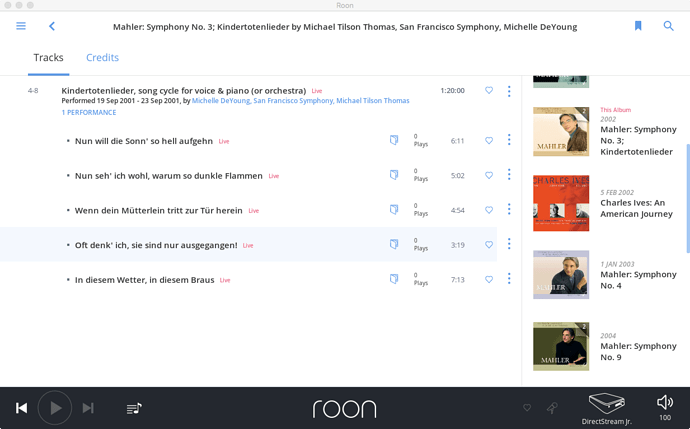Click the sidebar vertical scrollbar
Viewport: 690px width, 429px height.
(688, 198)
